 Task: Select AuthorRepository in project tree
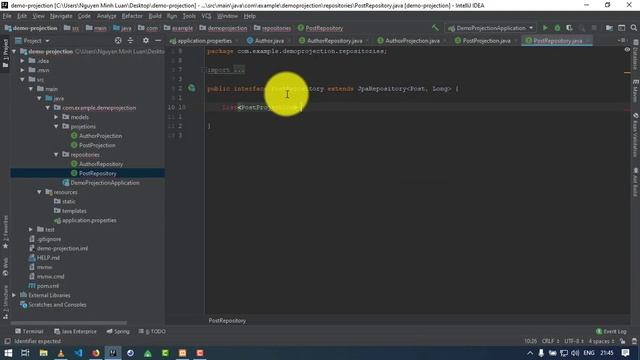[101, 164]
